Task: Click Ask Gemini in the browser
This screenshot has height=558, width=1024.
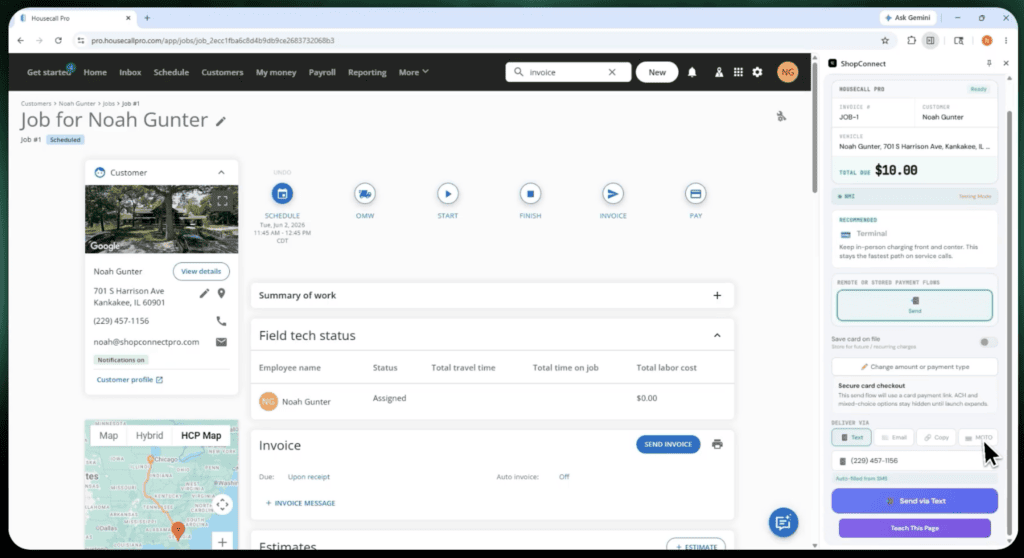Action: (x=908, y=18)
